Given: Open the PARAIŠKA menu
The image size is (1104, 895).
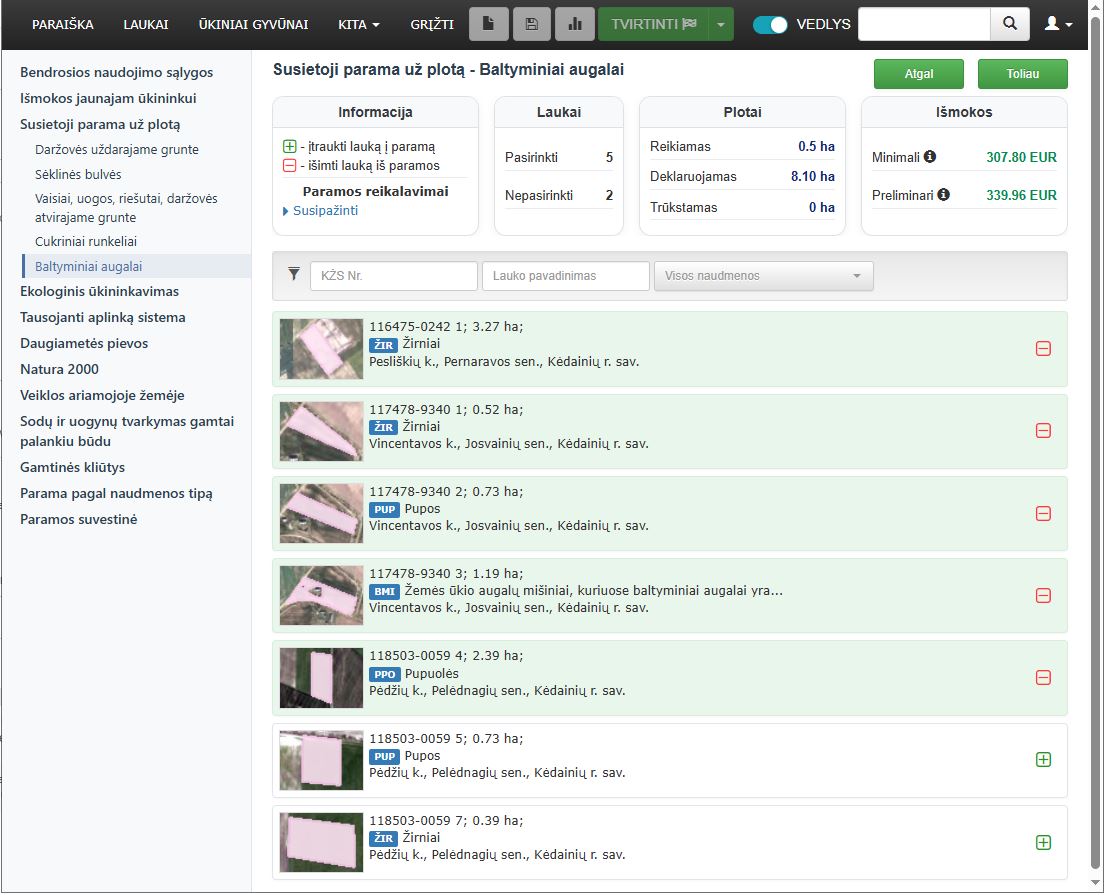Looking at the screenshot, I should click(63, 25).
